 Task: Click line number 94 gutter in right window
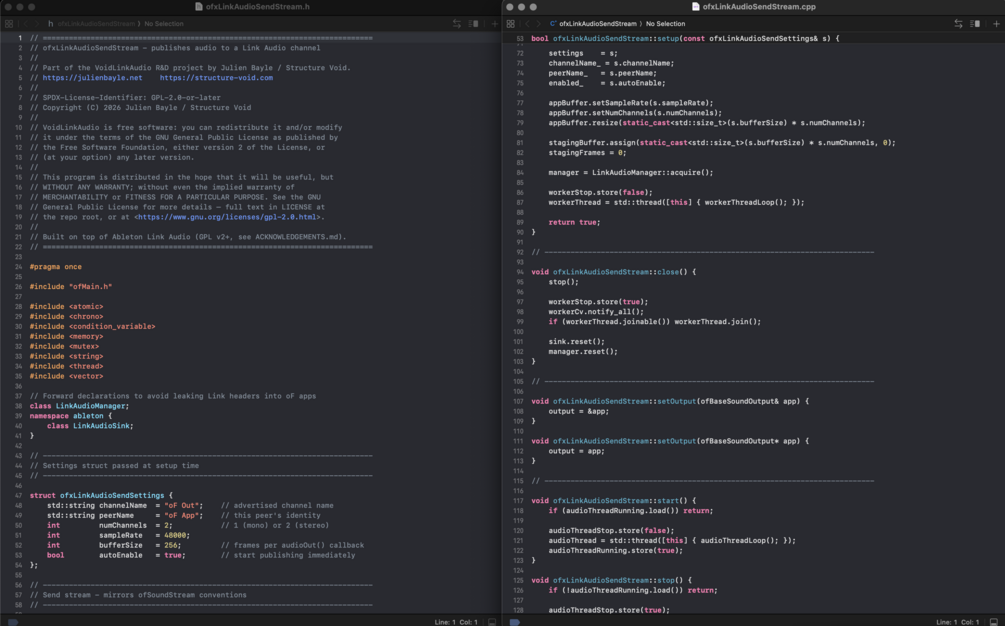519,272
